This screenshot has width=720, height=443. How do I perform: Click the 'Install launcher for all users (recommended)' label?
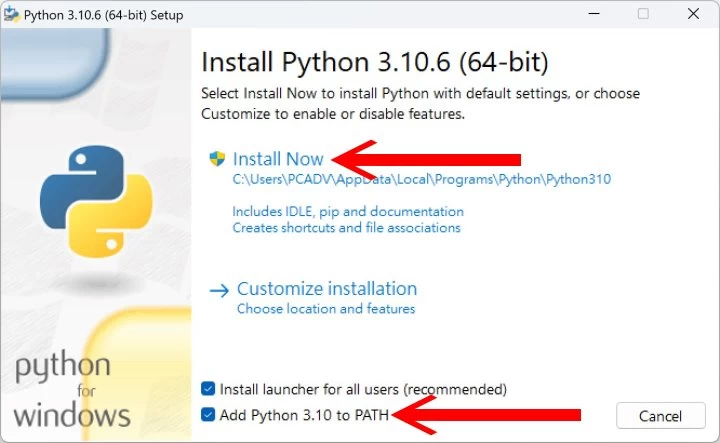363,389
